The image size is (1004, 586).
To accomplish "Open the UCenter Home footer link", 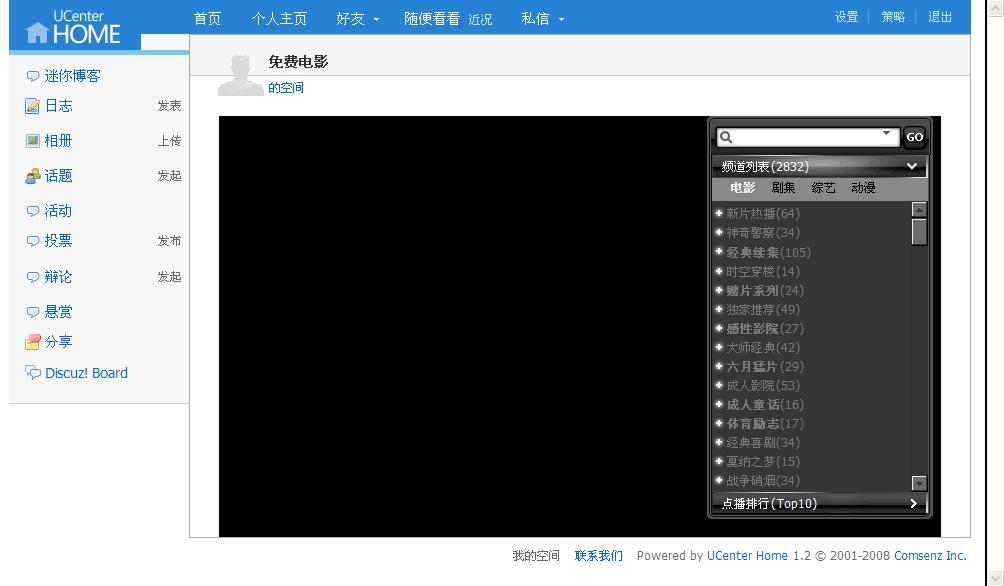I will click(x=747, y=556).
